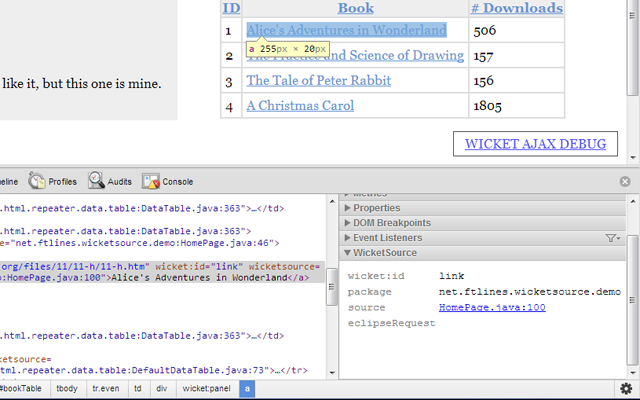The height and width of the screenshot is (400, 640).
Task: Click the package value net.ftlines.wicketsource.demo
Action: click(x=530, y=292)
